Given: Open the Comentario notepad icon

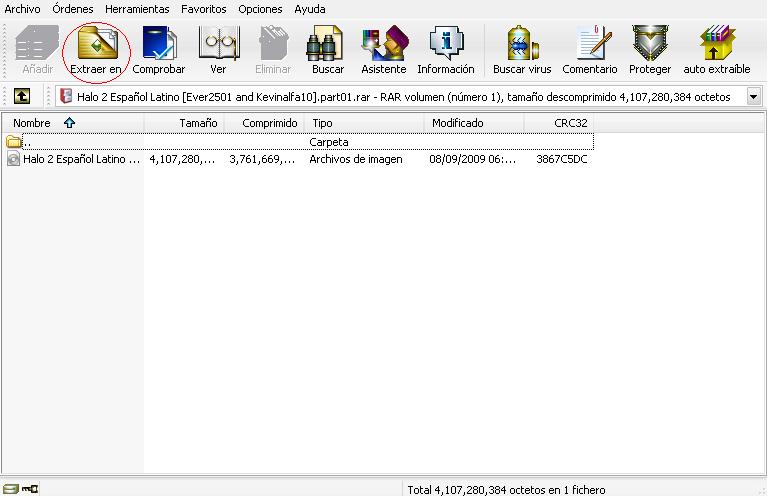Looking at the screenshot, I should 593,43.
